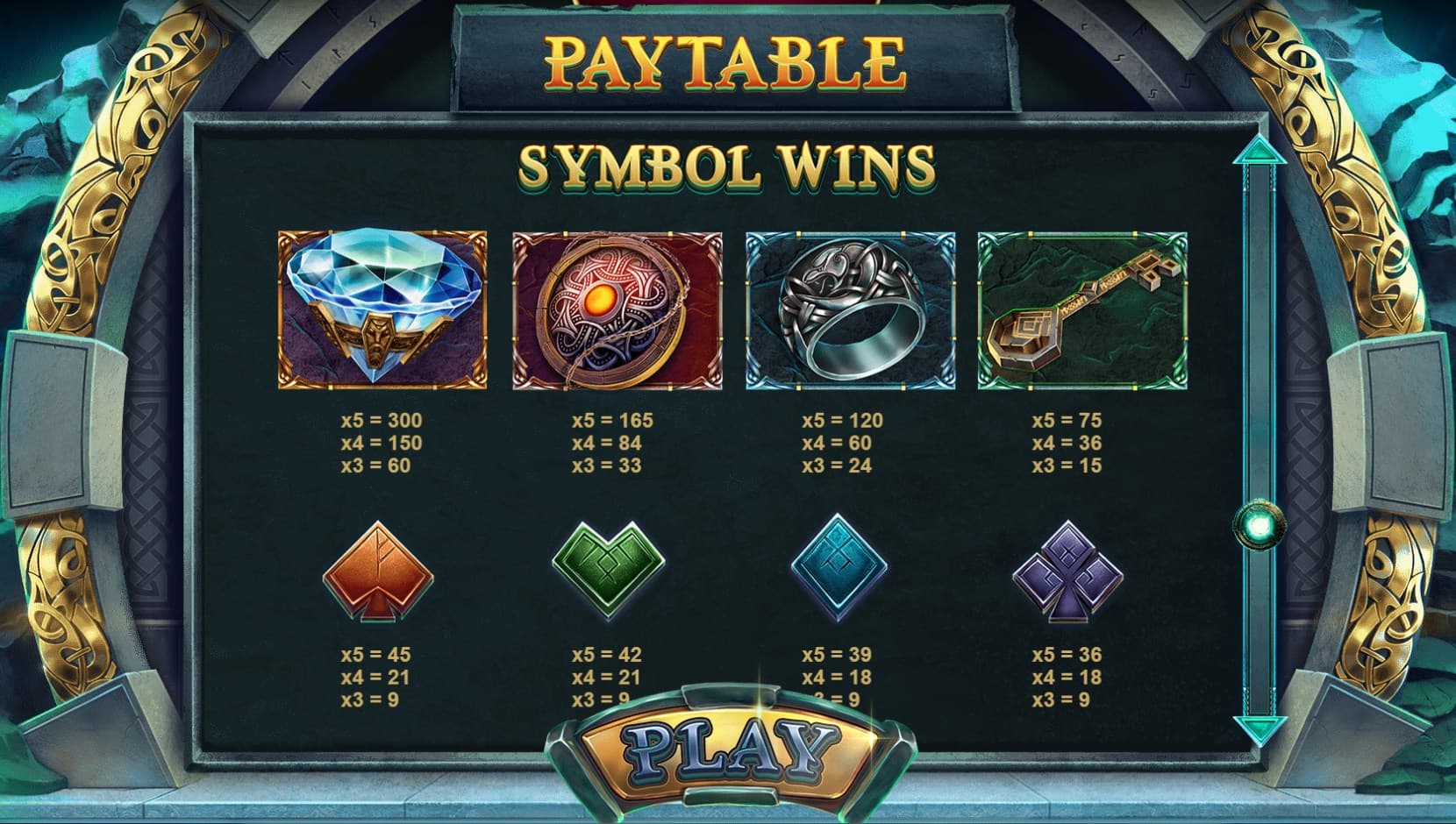Click the spade x5 = 45 payout

coord(375,655)
